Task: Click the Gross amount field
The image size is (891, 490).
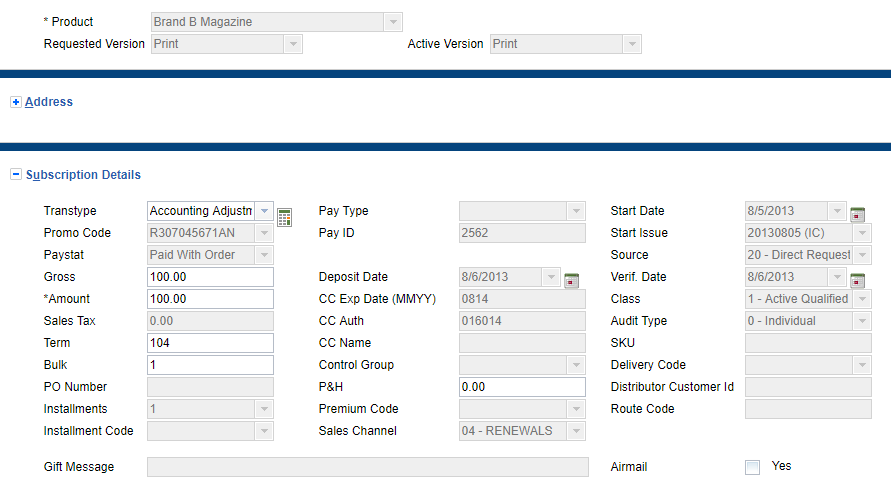Action: coord(210,277)
